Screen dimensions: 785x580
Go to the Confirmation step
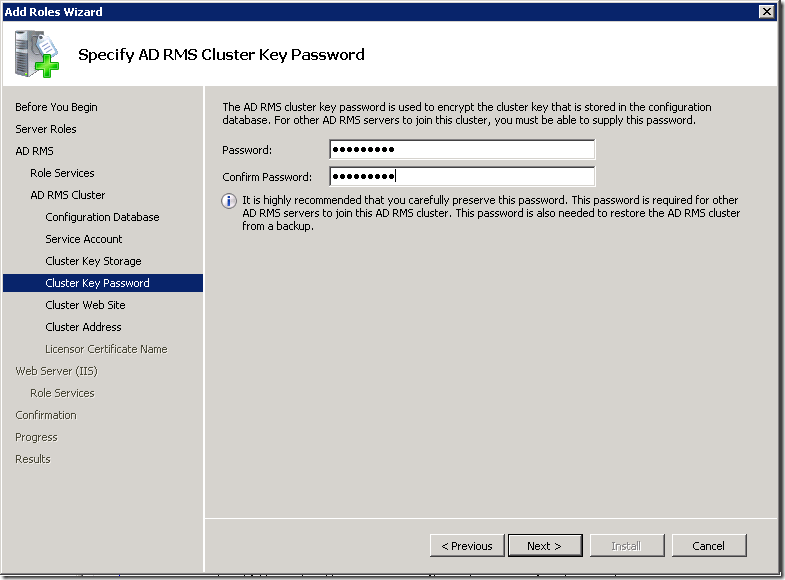tap(46, 415)
